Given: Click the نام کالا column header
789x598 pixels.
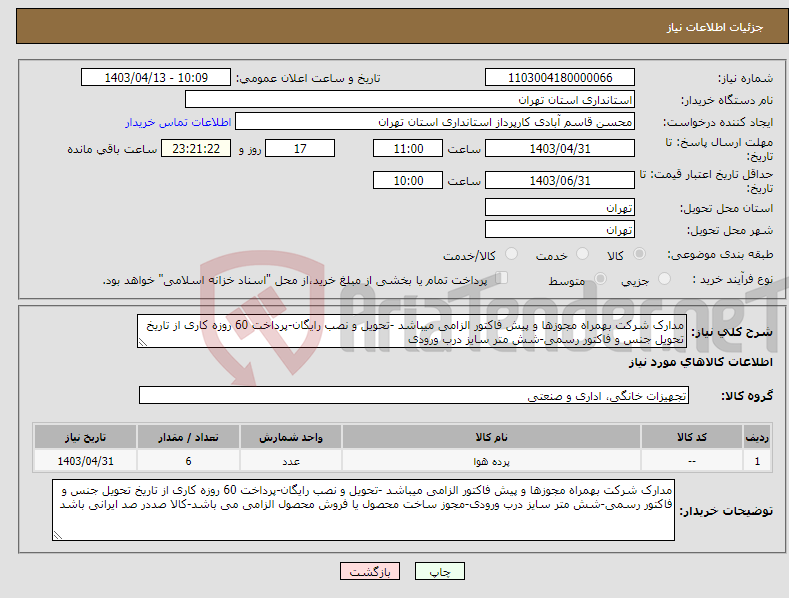Looking at the screenshot, I should click(x=491, y=437).
